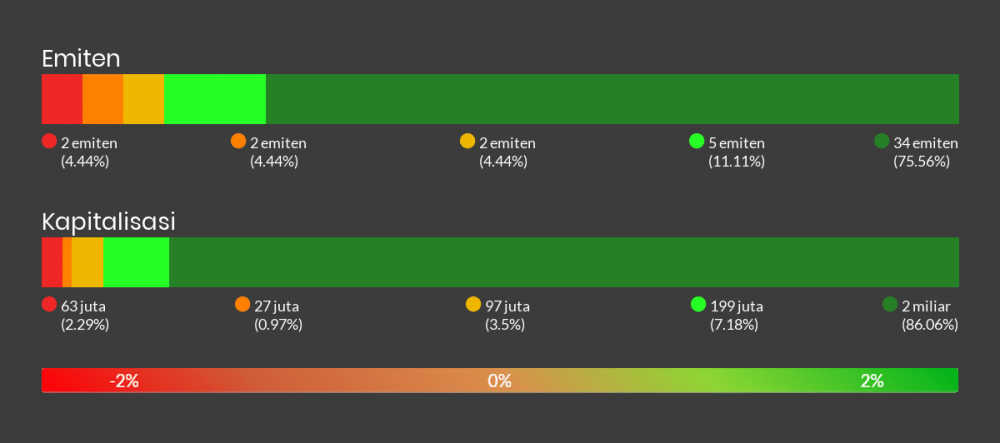This screenshot has height=443, width=1000.
Task: Select the bright green Emiten bar segment
Action: pos(214,99)
